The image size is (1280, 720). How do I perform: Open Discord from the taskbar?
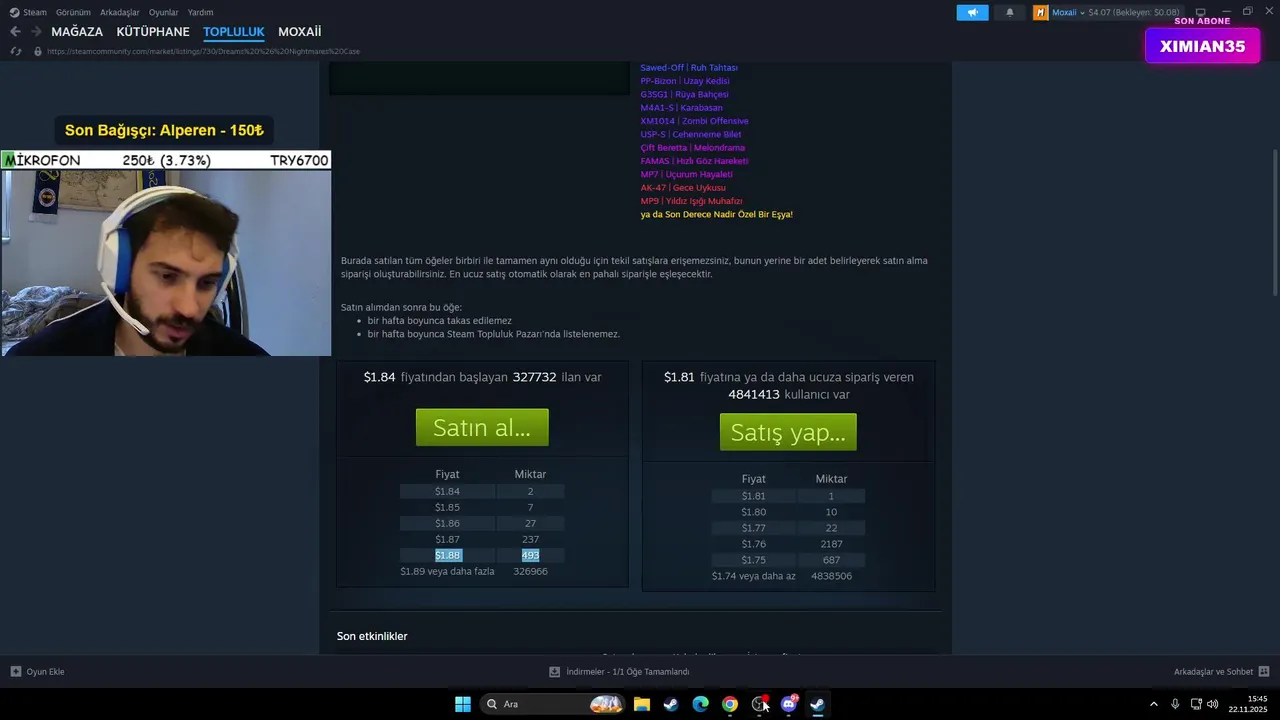[x=789, y=704]
